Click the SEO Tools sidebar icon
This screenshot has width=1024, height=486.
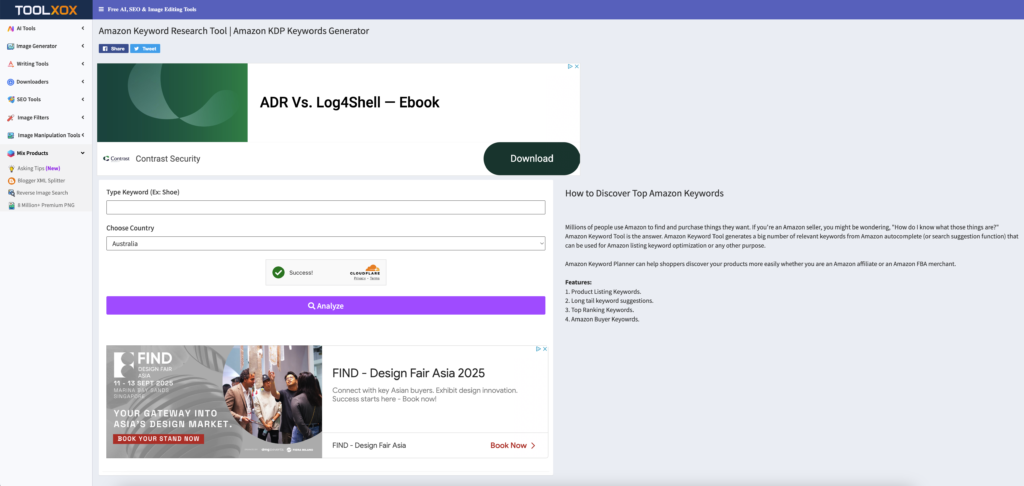(10, 100)
